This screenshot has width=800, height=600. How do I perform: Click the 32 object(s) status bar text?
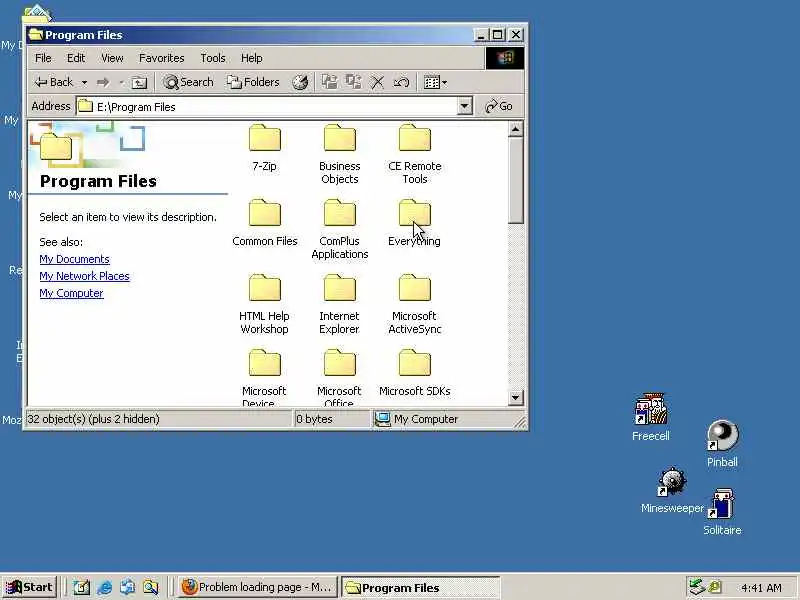(93, 419)
